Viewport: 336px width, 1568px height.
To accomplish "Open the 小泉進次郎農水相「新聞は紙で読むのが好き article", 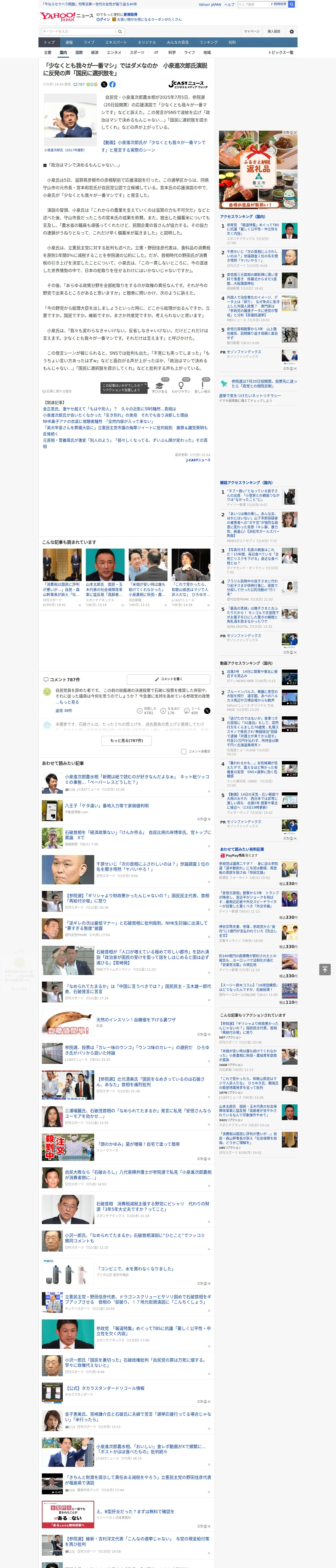I will (137, 779).
